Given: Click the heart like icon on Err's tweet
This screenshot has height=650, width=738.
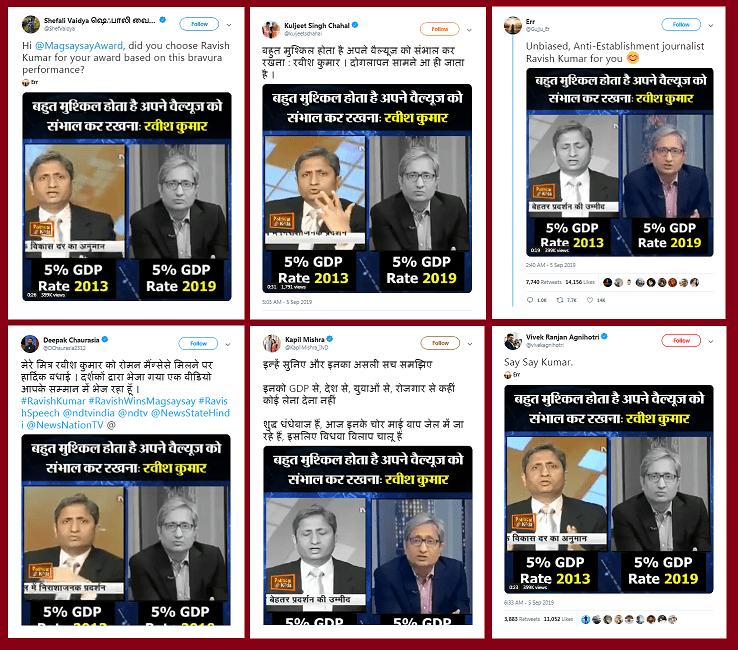Looking at the screenshot, I should point(589,300).
